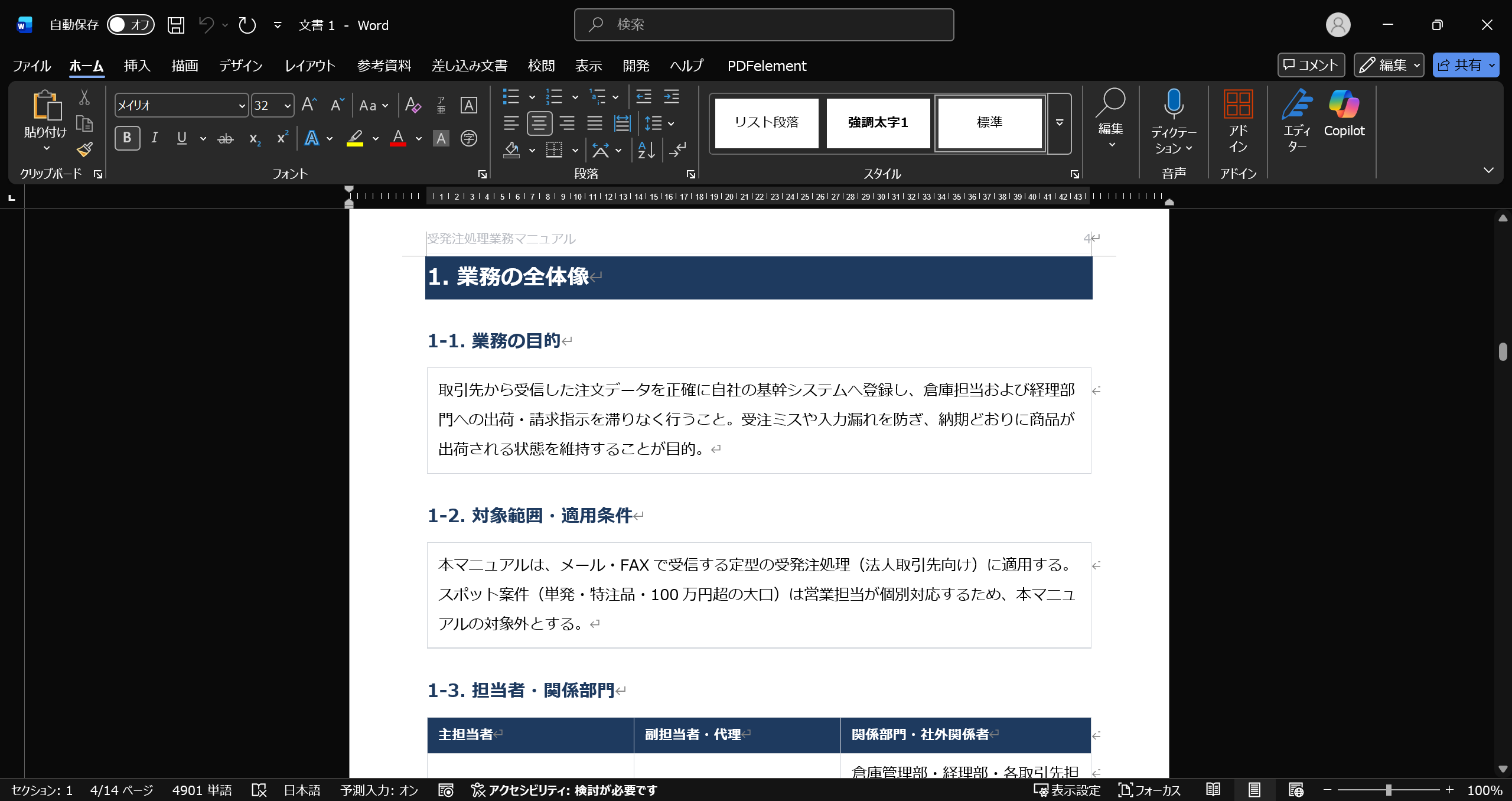Switch to the レイアウト (Layout) tab
Screen dimensions: 1512x801
click(x=310, y=66)
